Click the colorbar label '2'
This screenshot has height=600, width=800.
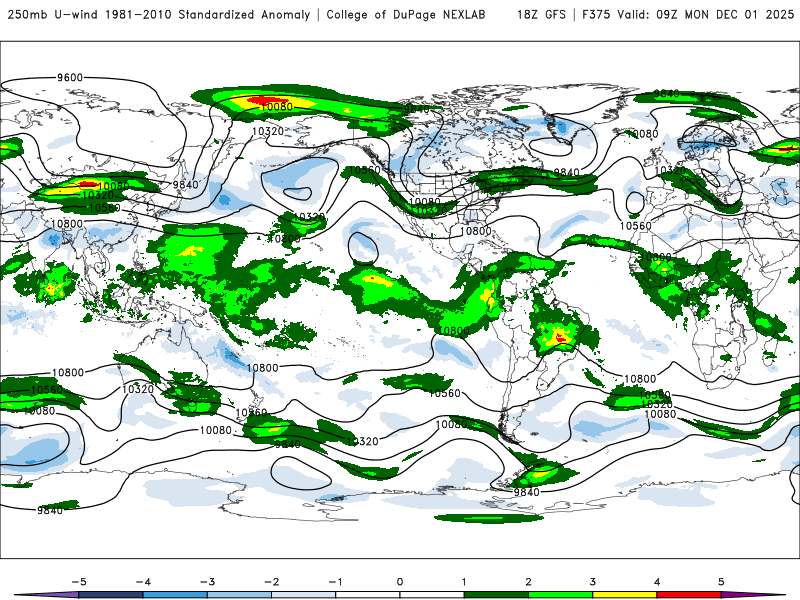click(x=528, y=582)
